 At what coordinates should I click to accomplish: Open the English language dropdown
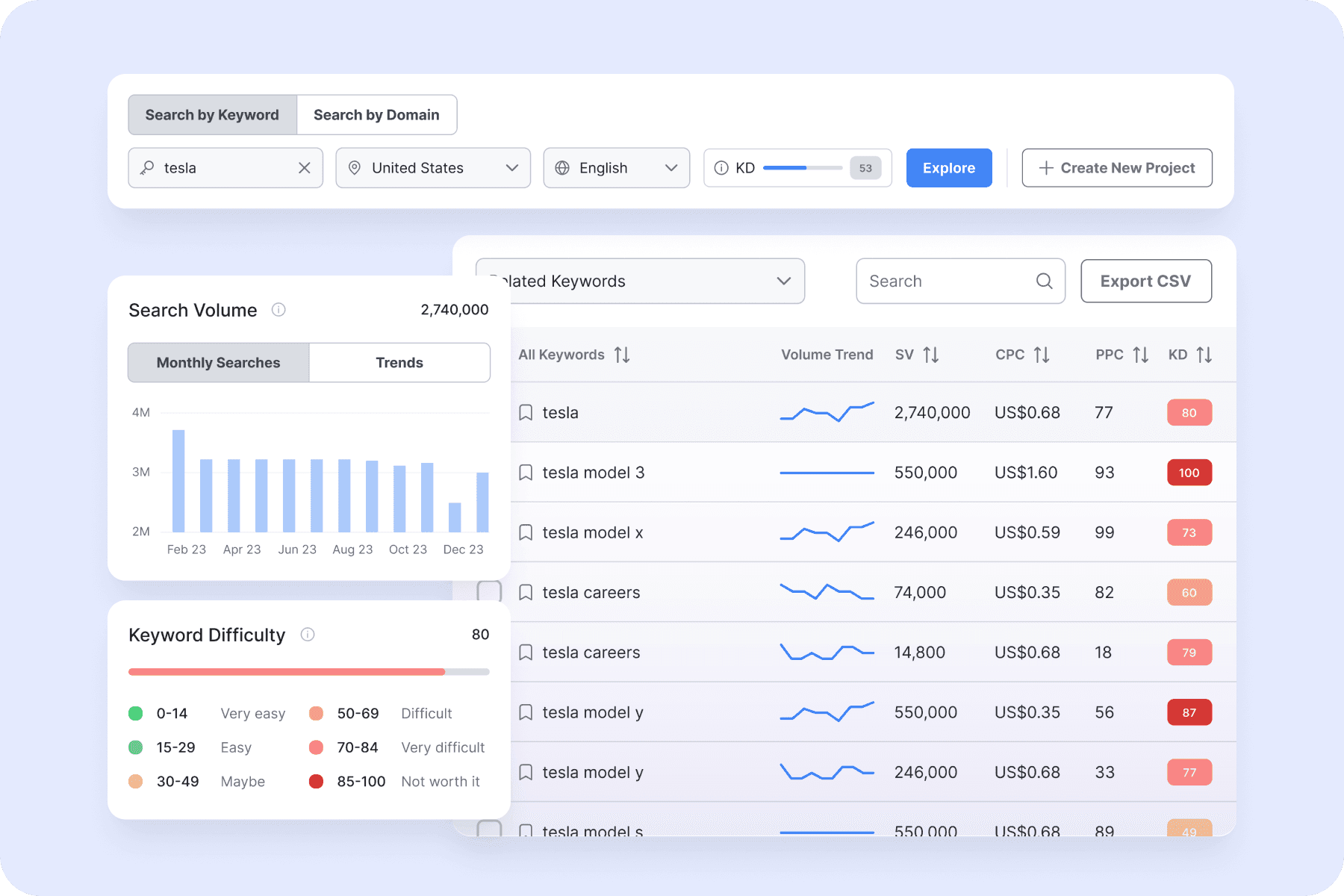617,168
